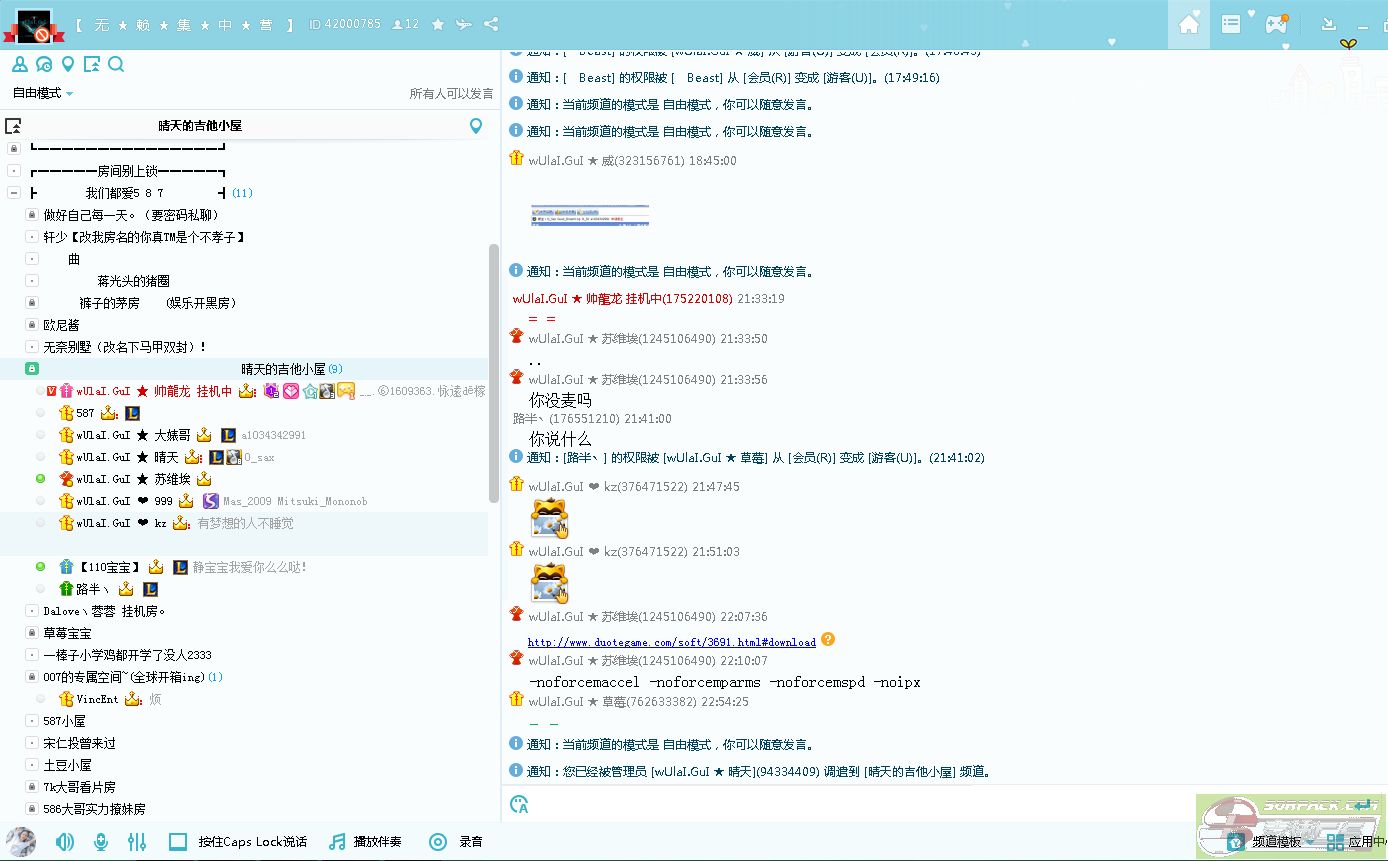Click the share icon in the title bar
Image resolution: width=1388 pixels, height=861 pixels.
491,24
